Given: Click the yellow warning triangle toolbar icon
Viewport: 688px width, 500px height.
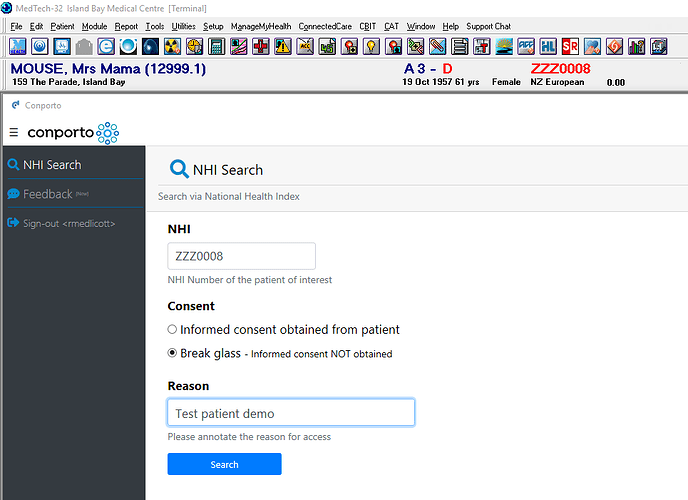Looking at the screenshot, I should (282, 46).
